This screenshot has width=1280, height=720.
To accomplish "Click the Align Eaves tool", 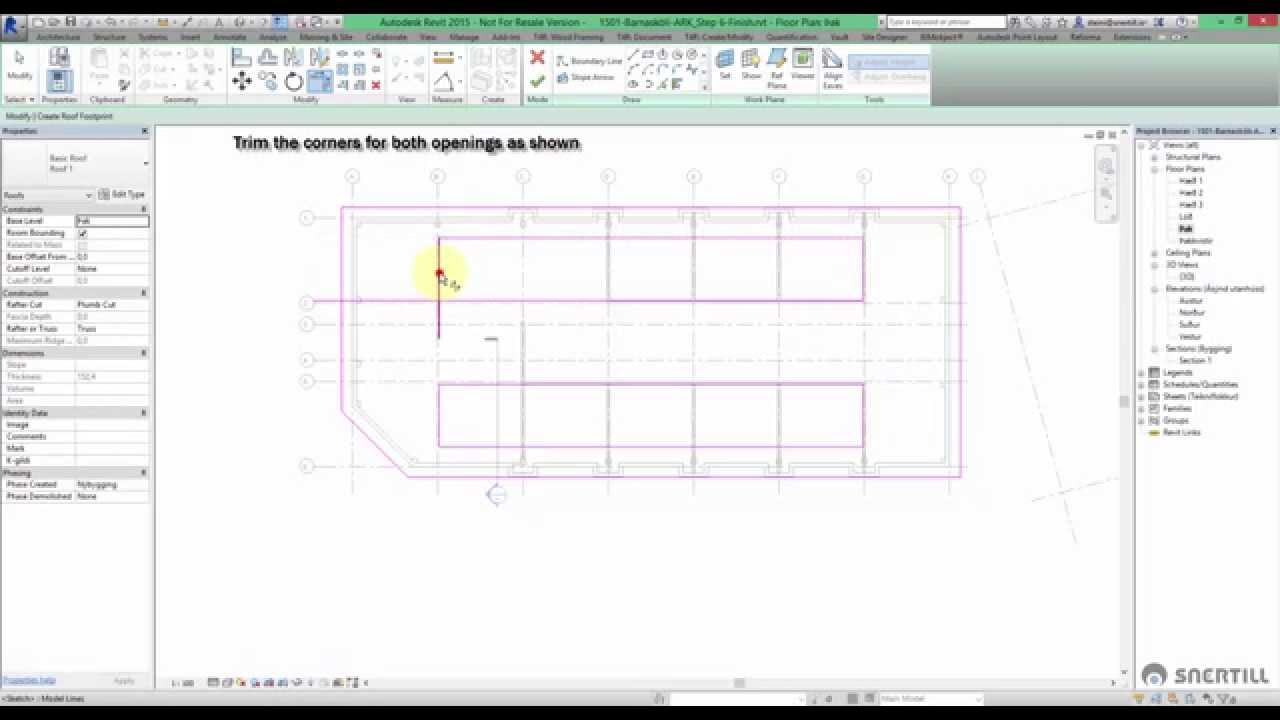I will click(x=833, y=67).
